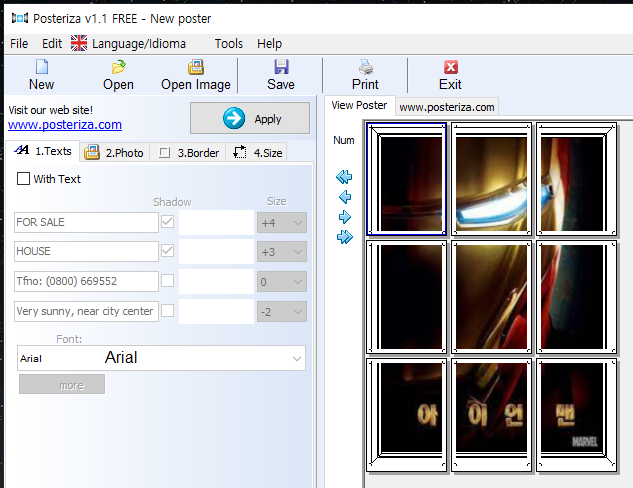This screenshot has height=488, width=633.
Task: Open the +4 size dropdown
Action: [x=282, y=223]
